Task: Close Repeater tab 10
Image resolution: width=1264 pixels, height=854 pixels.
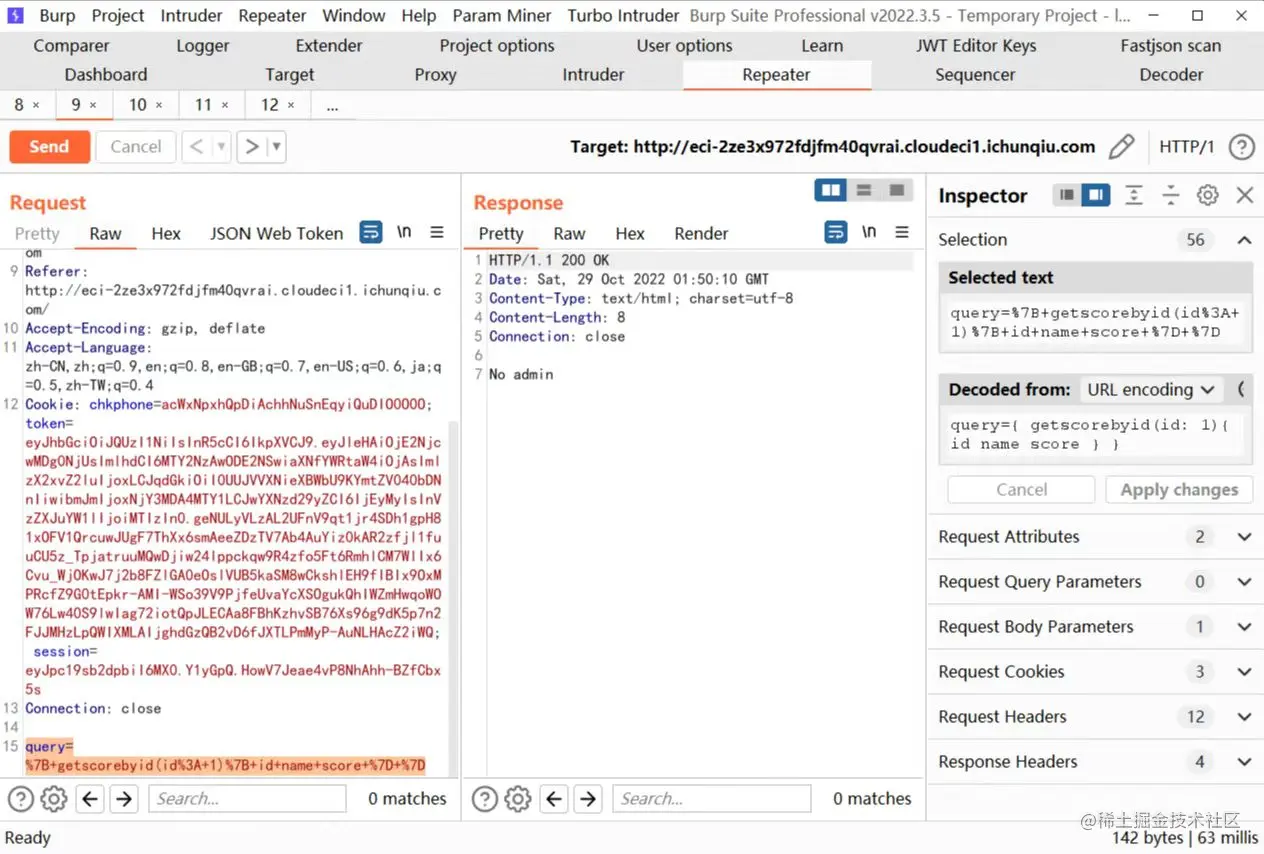Action: tap(158, 105)
